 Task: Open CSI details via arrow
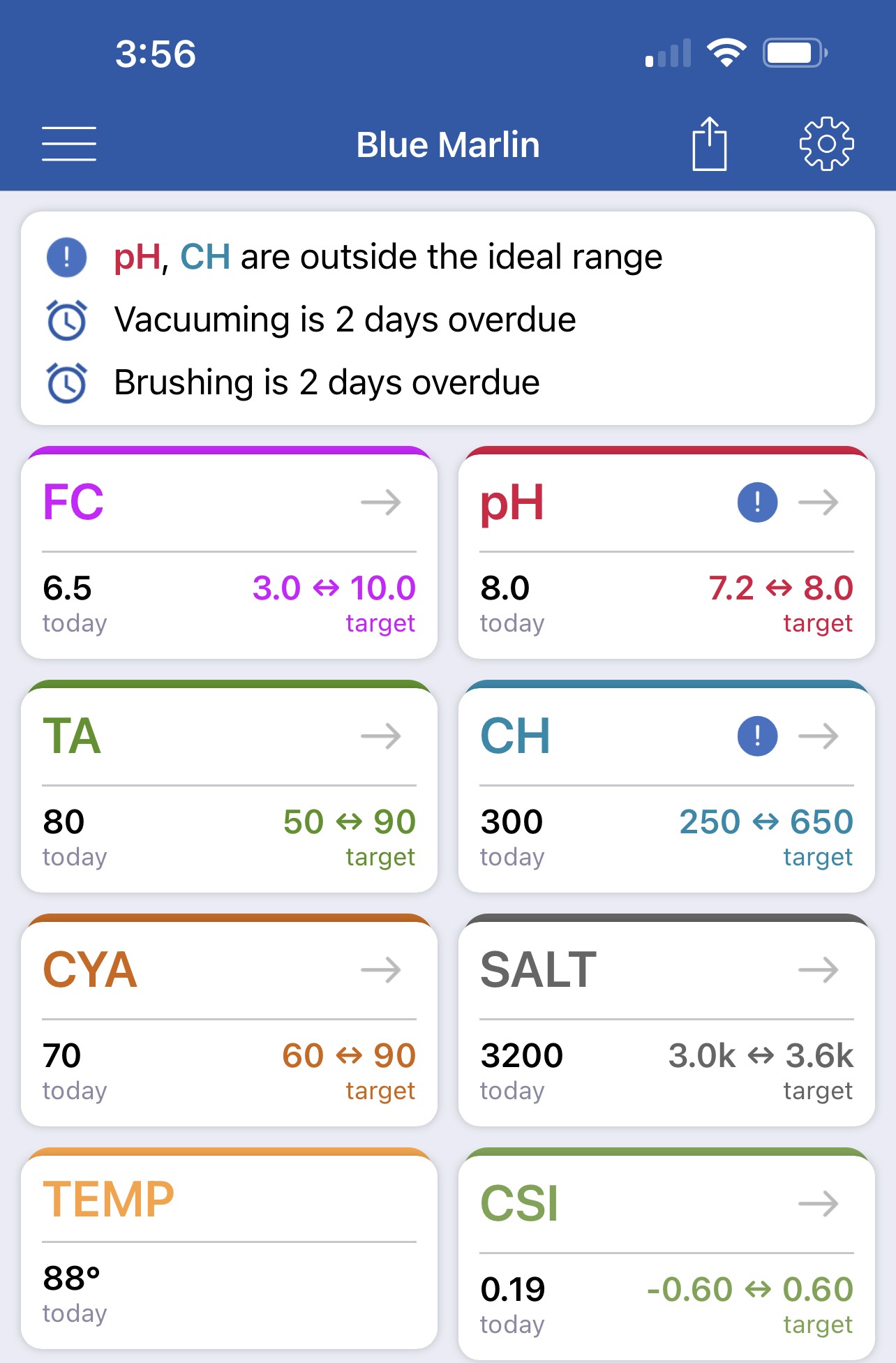(819, 1203)
